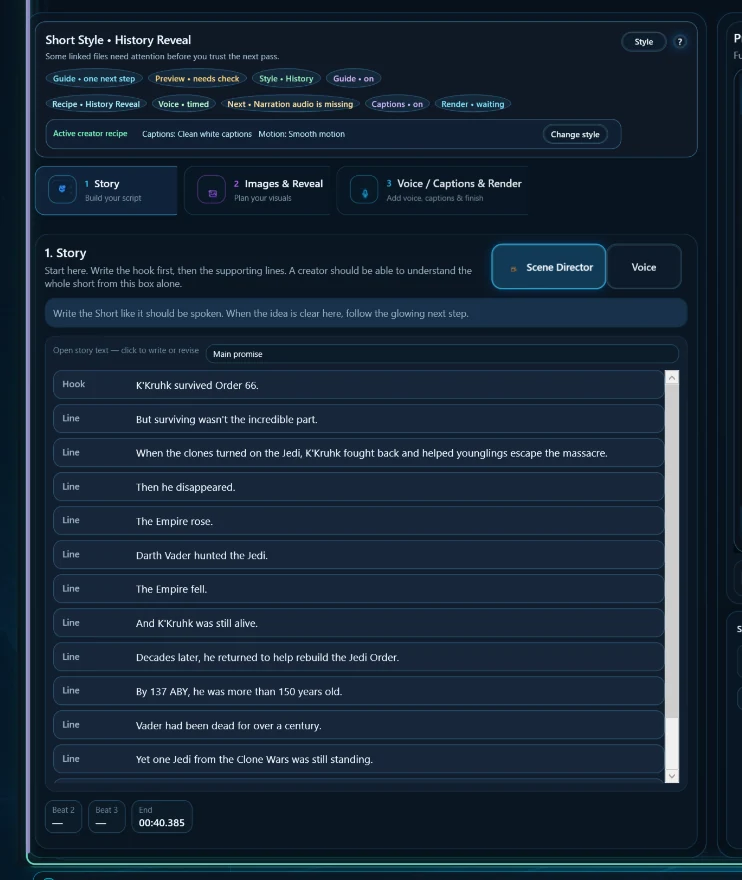Screen dimensions: 742x880
Task: Click line 'Then he disappeared.'
Action: click(359, 487)
